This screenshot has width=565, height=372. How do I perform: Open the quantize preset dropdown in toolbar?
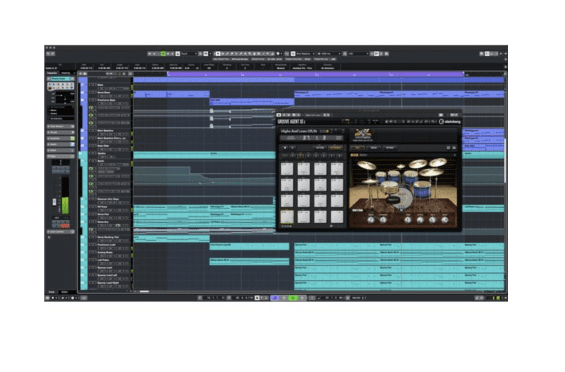358,54
